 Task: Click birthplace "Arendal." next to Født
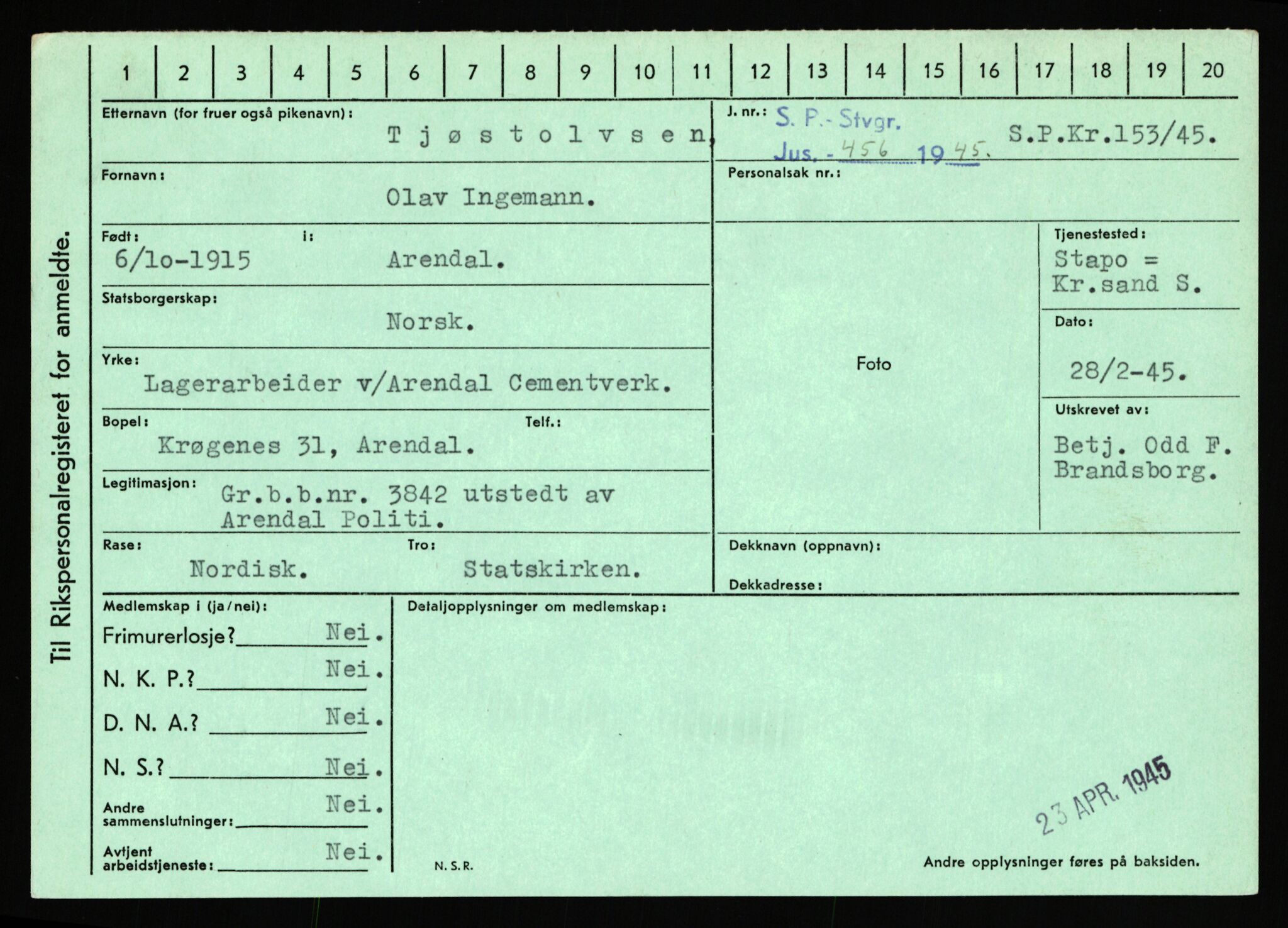point(446,260)
